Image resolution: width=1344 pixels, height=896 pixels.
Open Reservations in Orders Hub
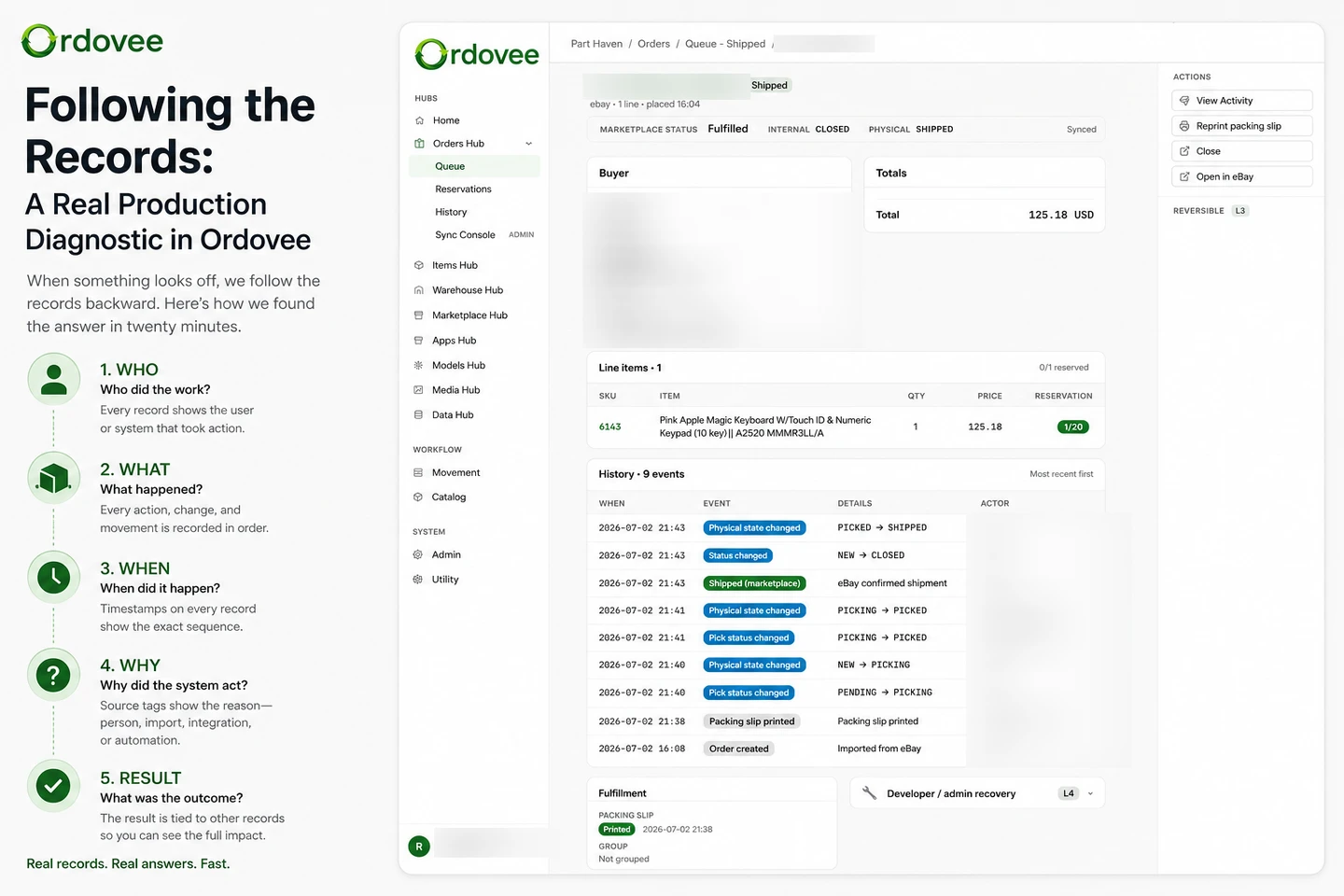[463, 189]
